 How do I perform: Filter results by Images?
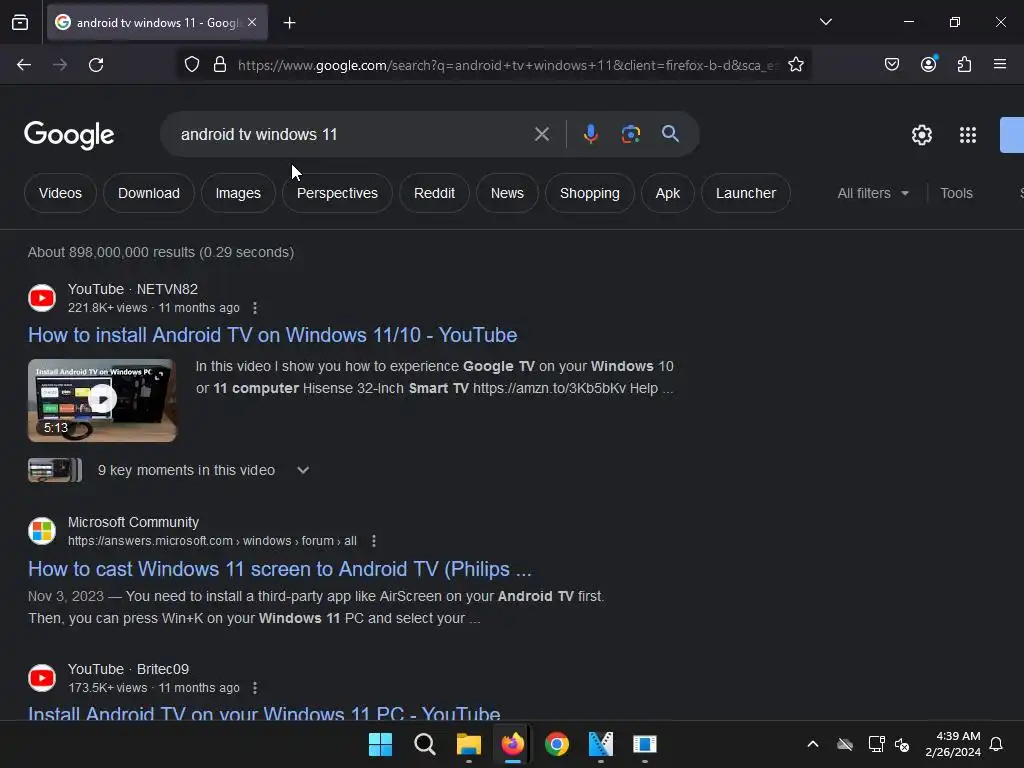pos(238,193)
